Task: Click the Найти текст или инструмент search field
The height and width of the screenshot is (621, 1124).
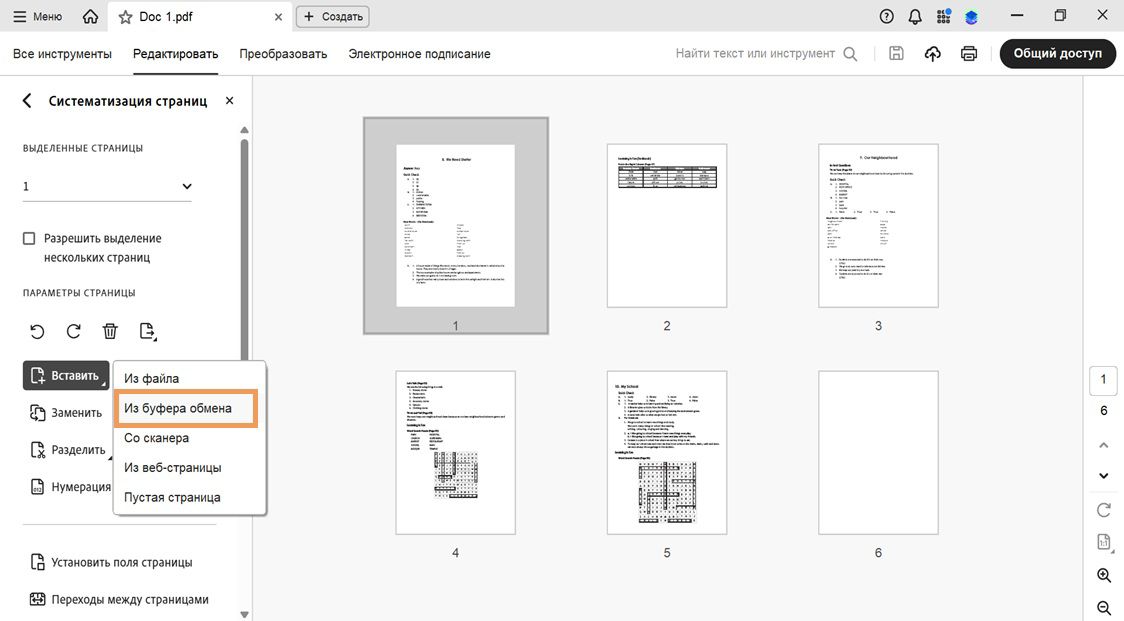Action: 755,53
